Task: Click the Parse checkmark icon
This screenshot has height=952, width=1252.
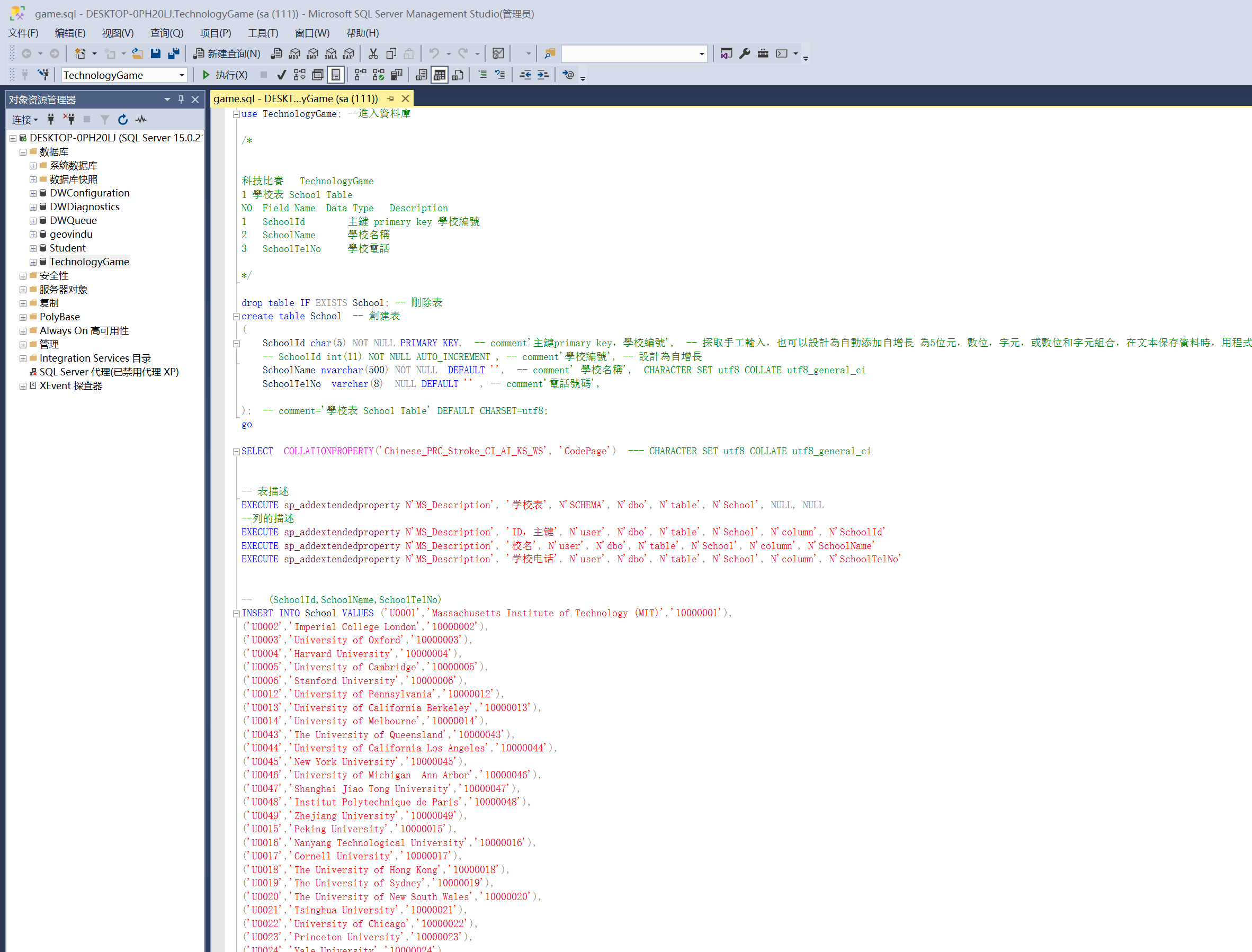Action: [x=281, y=75]
